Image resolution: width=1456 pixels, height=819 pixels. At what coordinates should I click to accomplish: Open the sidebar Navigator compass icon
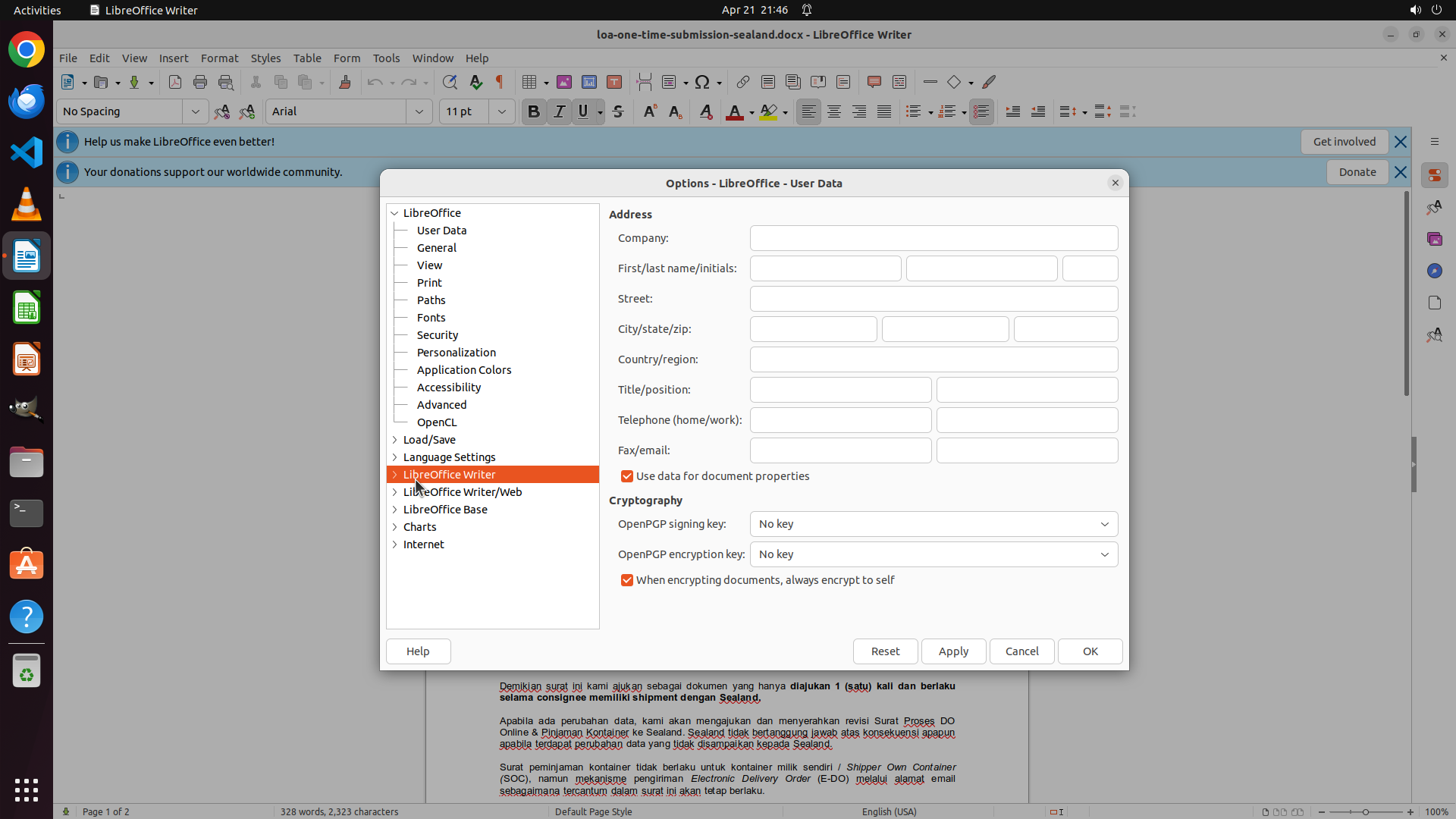(x=1434, y=271)
